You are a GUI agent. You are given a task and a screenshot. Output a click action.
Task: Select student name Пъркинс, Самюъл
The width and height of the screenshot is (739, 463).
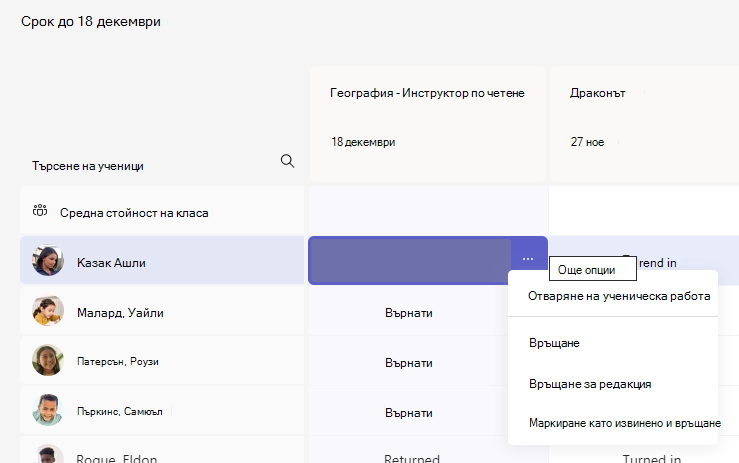[x=120, y=412]
